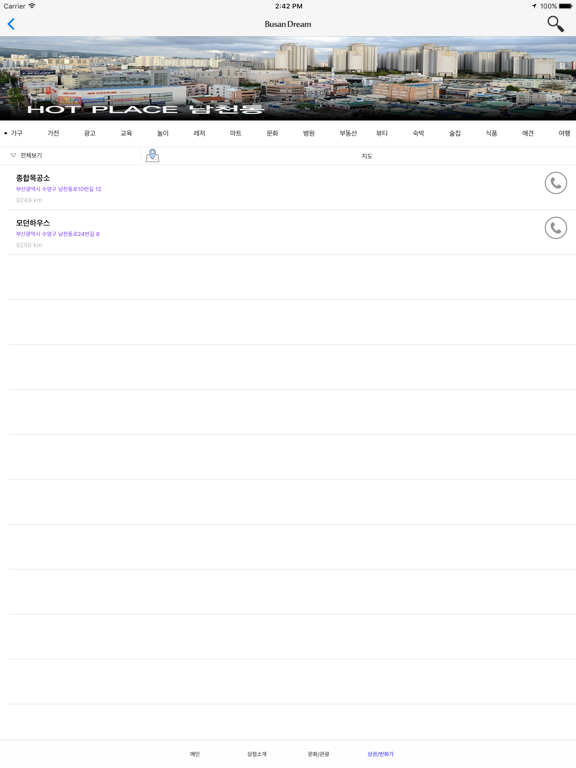
Task: Go to the 문화/관광 bottom tab
Action: [x=318, y=754]
